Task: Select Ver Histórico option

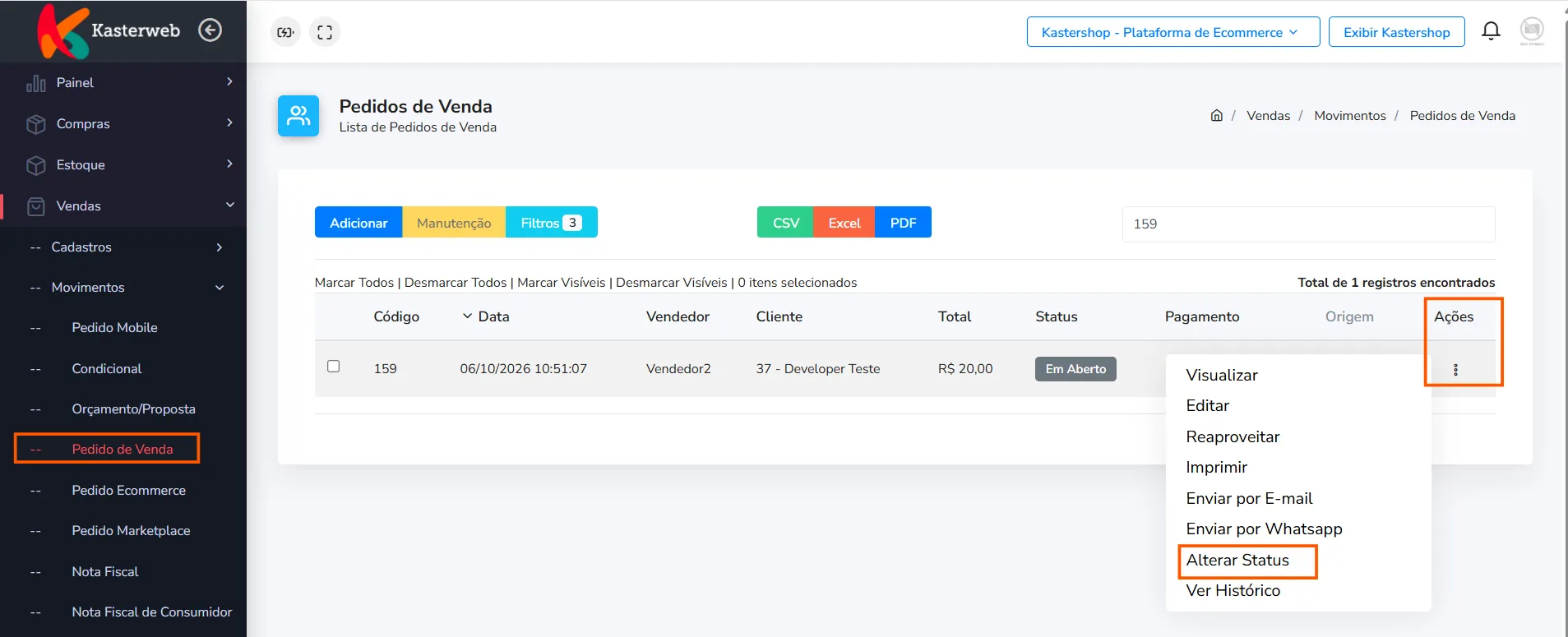Action: [x=1233, y=590]
